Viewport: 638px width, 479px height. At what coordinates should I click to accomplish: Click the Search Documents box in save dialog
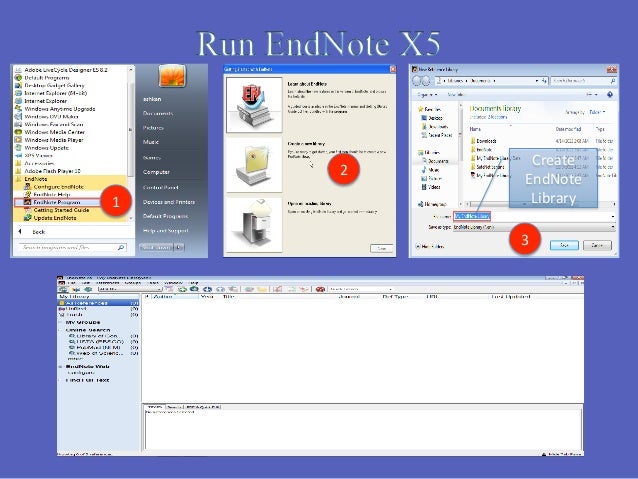[583, 81]
